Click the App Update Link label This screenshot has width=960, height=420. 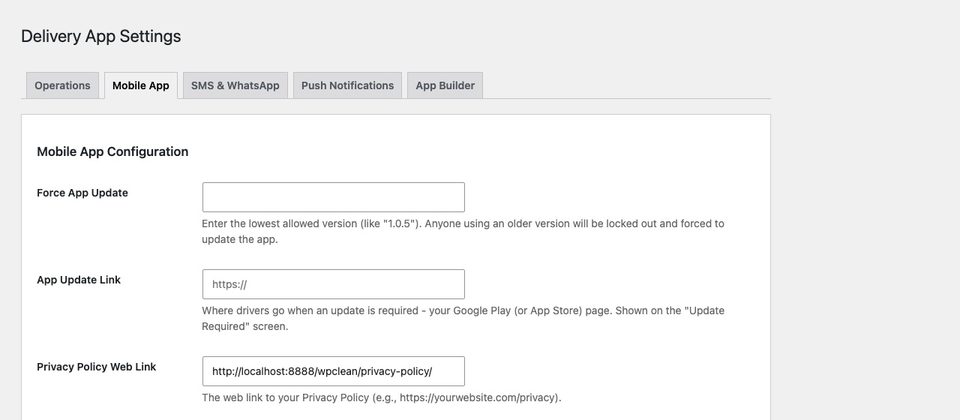tap(79, 280)
